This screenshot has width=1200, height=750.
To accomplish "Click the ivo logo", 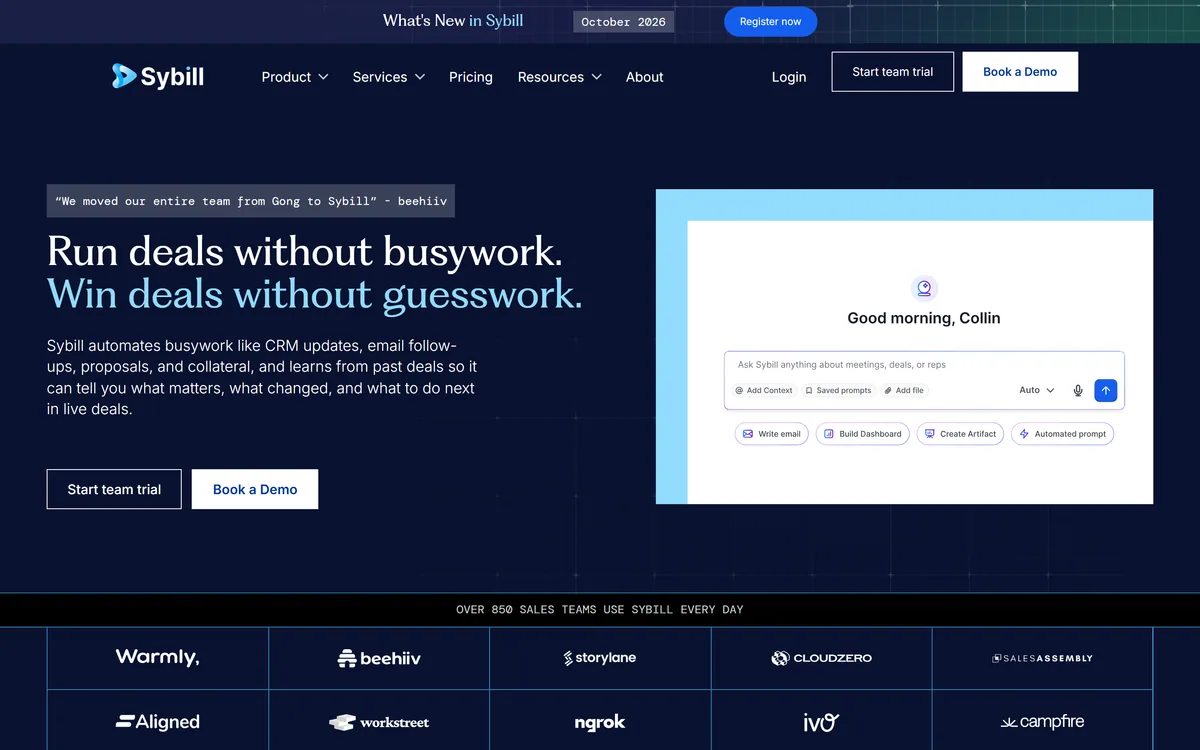I will coord(821,722).
